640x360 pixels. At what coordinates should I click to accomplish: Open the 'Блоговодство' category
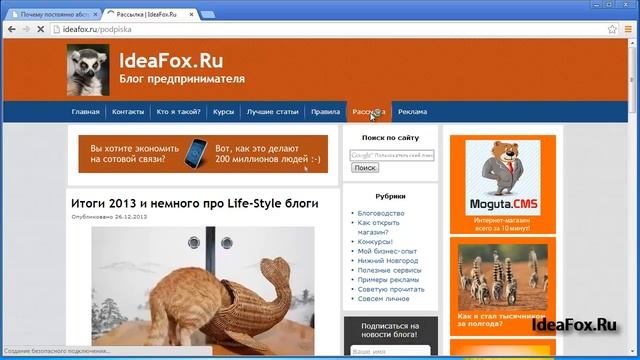(x=381, y=213)
